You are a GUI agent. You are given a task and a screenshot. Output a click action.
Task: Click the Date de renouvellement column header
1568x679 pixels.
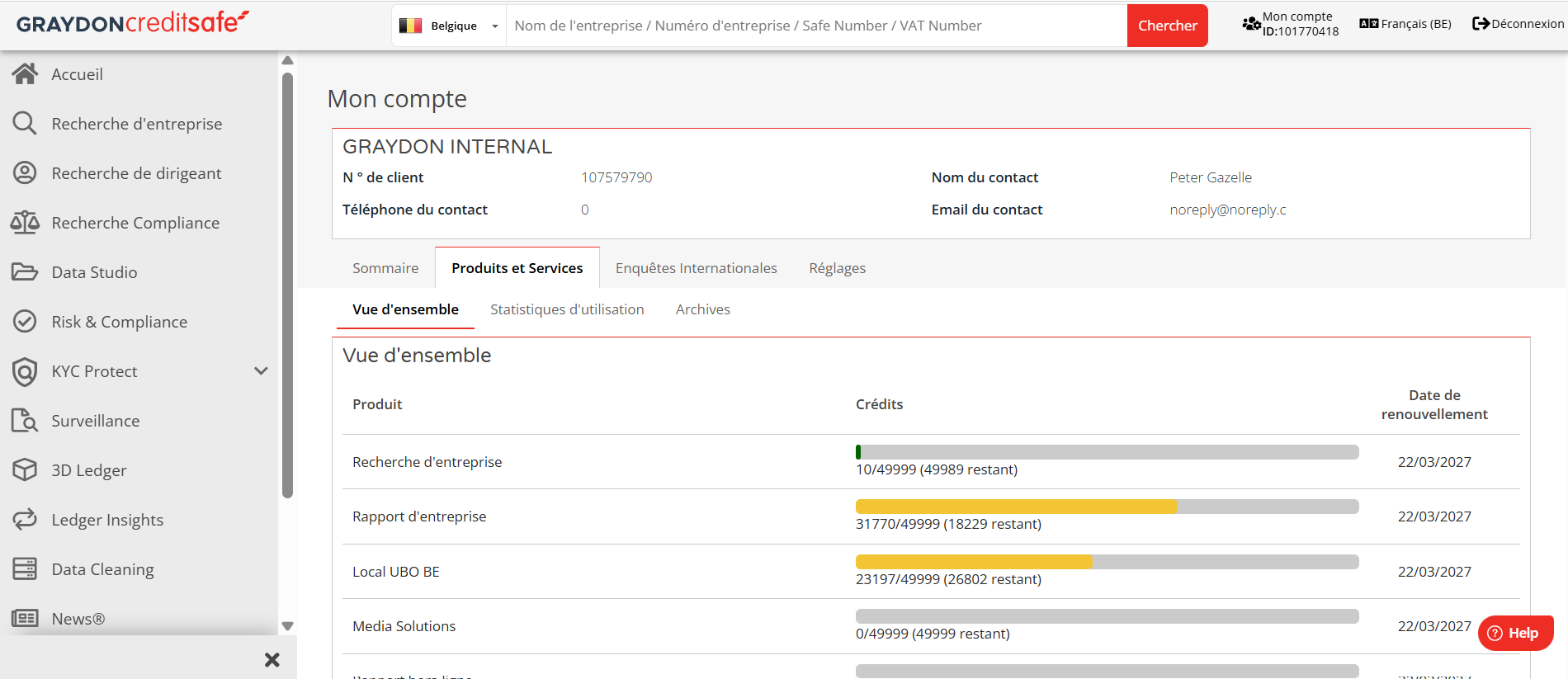[x=1434, y=404]
